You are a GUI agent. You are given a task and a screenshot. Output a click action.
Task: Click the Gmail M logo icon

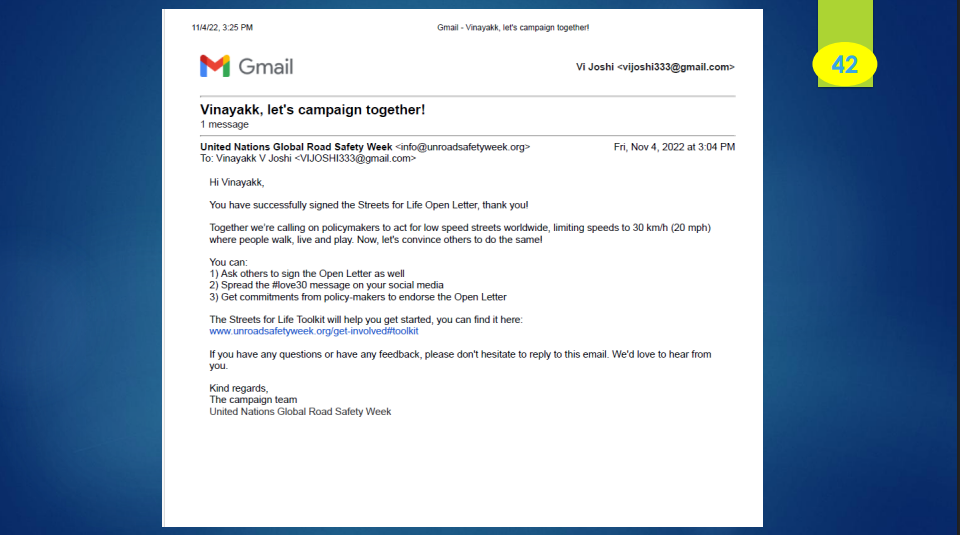(x=215, y=67)
